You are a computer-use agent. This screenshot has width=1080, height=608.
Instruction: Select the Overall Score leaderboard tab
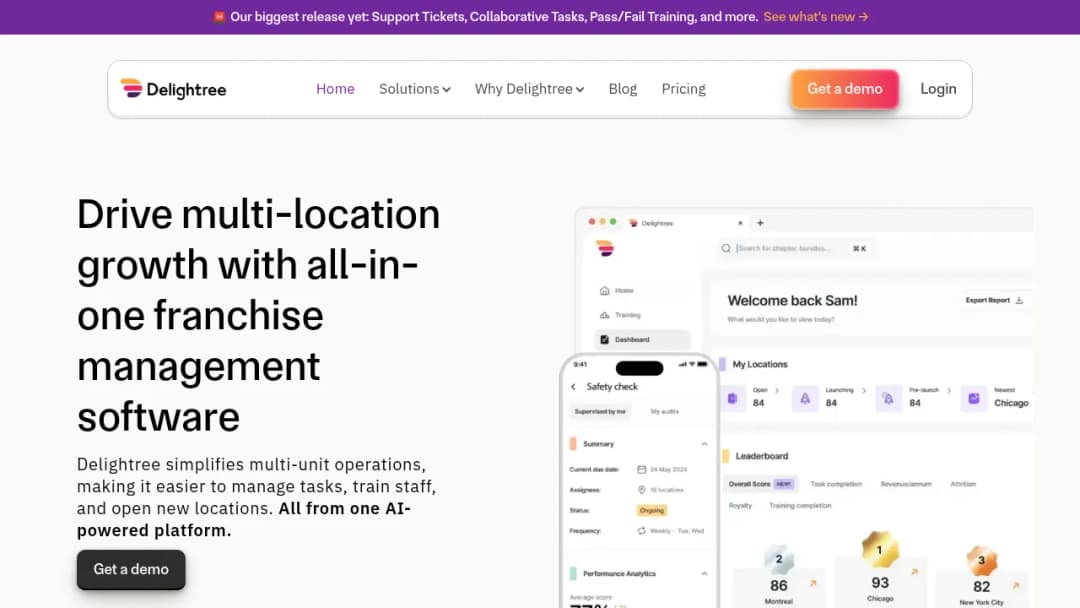[x=760, y=484]
